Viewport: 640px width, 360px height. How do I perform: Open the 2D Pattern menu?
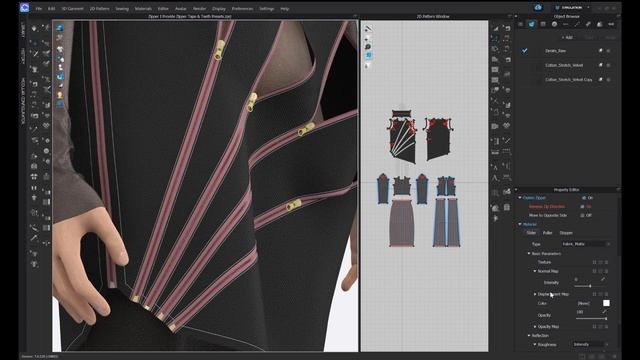(x=100, y=9)
